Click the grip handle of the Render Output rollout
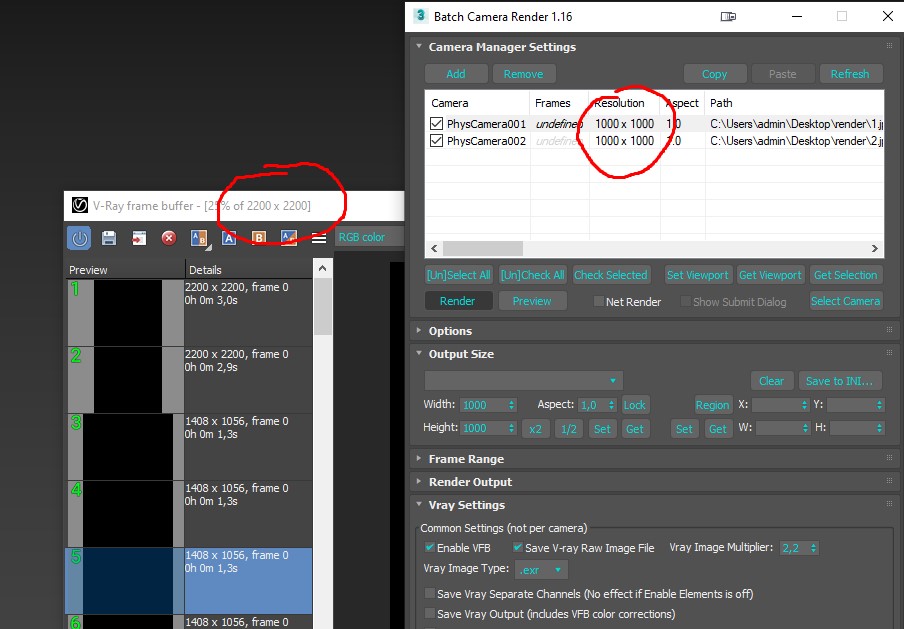Viewport: 904px width, 629px height. point(889,481)
